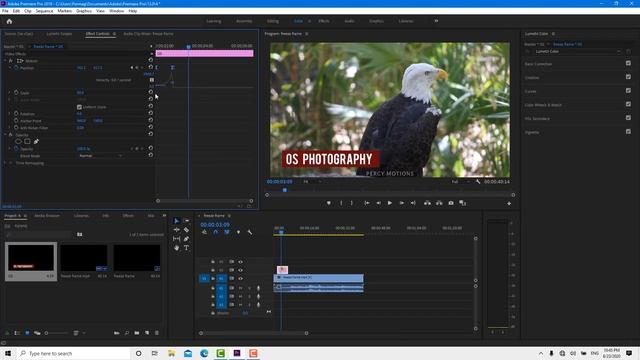Viewport: 640px width, 360px height.
Task: Reset the Scale parameter
Action: (151, 92)
